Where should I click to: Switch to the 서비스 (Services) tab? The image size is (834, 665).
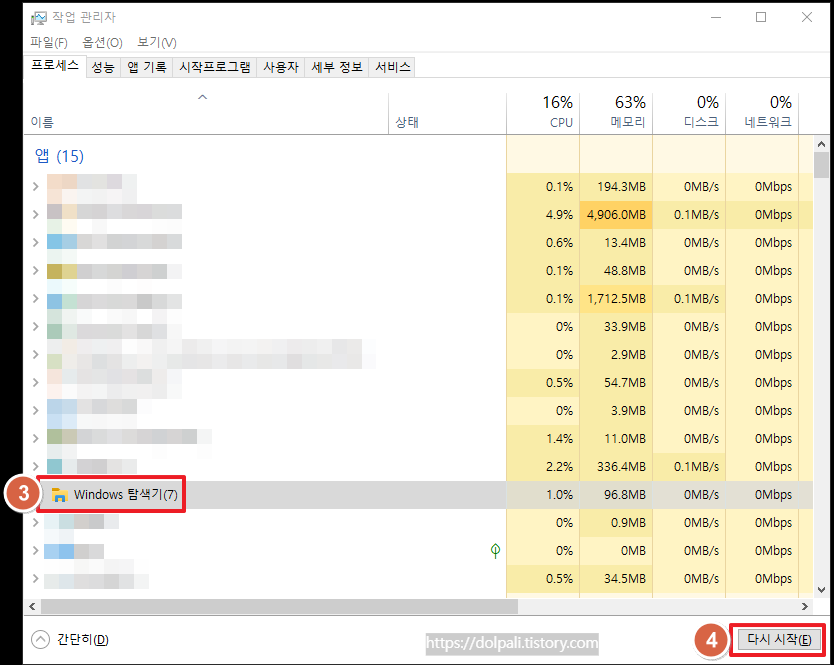point(391,66)
